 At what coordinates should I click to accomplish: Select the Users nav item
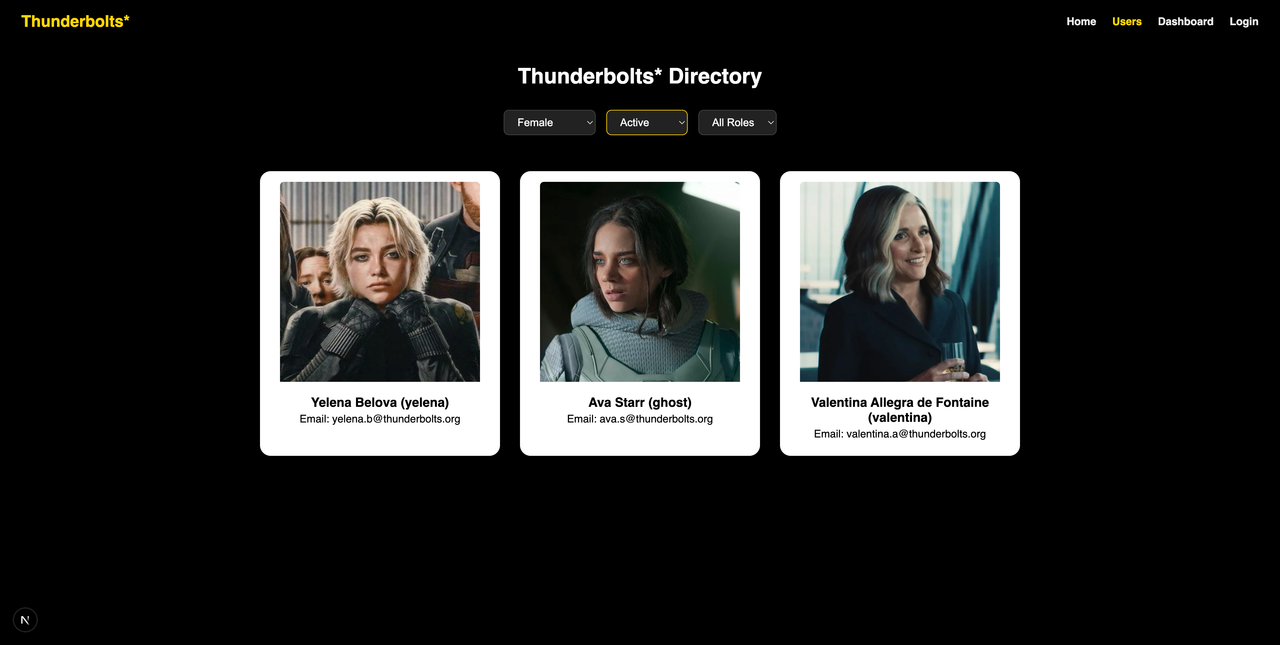tap(1127, 21)
